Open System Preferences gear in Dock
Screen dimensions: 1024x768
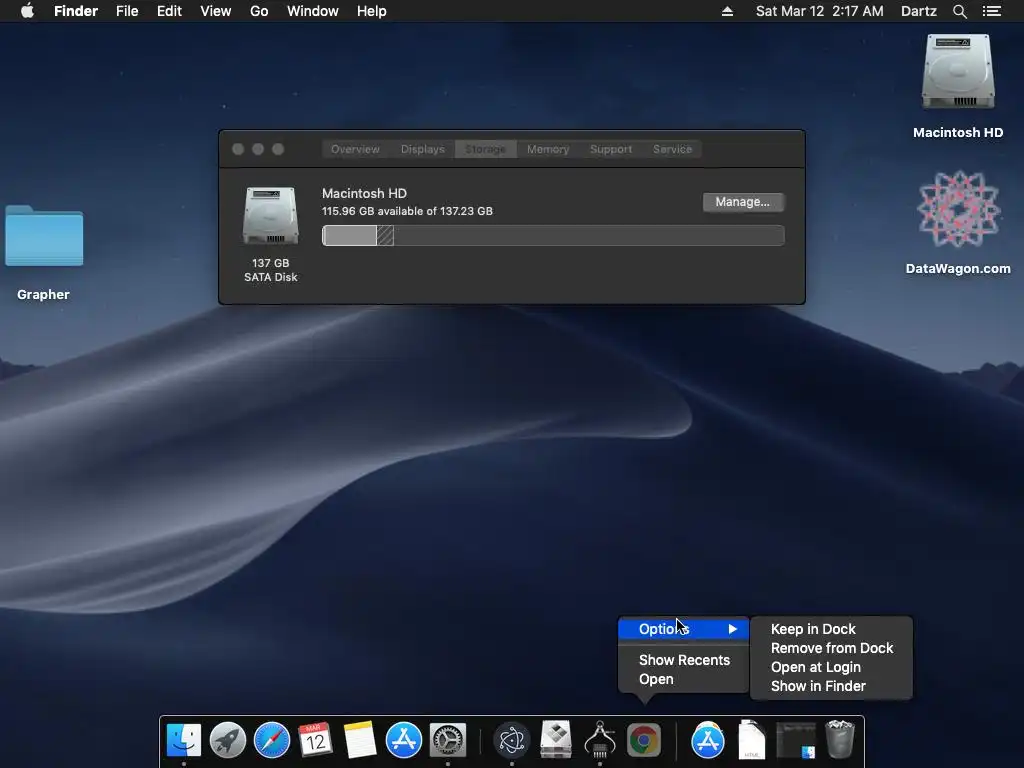tap(447, 740)
